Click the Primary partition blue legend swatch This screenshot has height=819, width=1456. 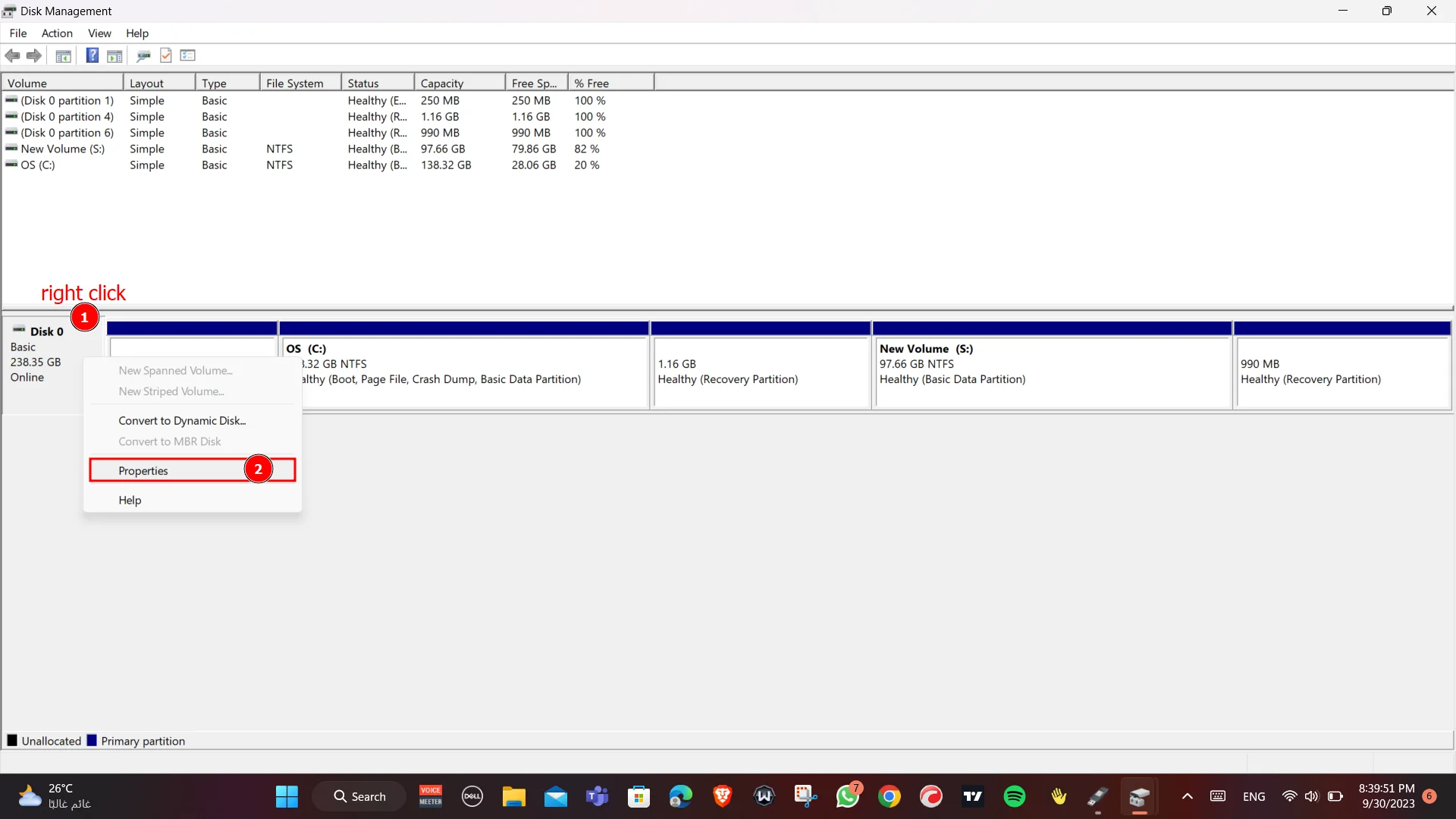(92, 740)
